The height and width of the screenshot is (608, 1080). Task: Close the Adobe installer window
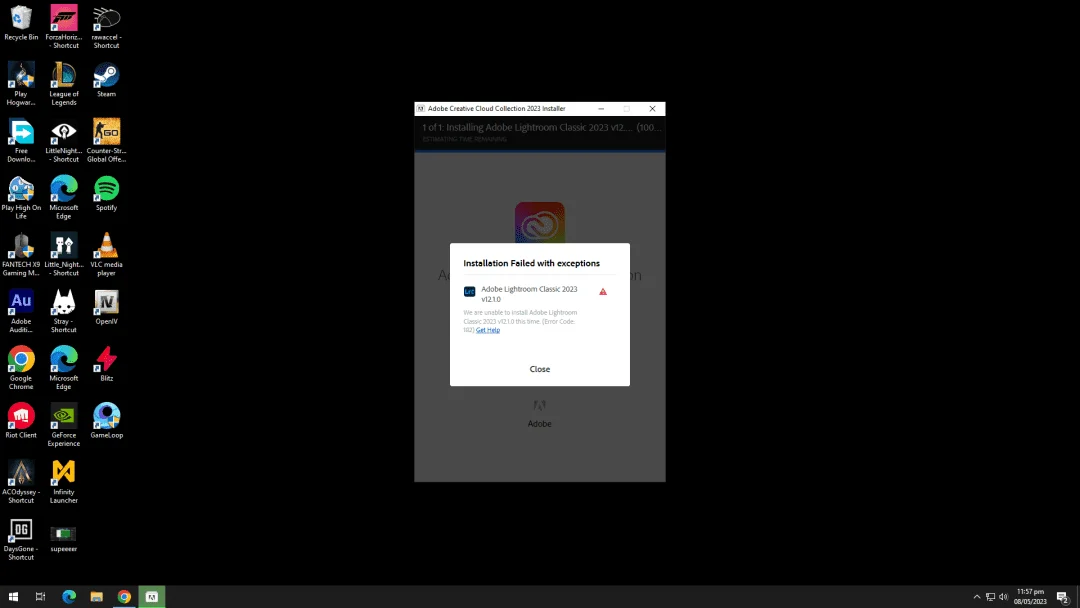click(652, 109)
